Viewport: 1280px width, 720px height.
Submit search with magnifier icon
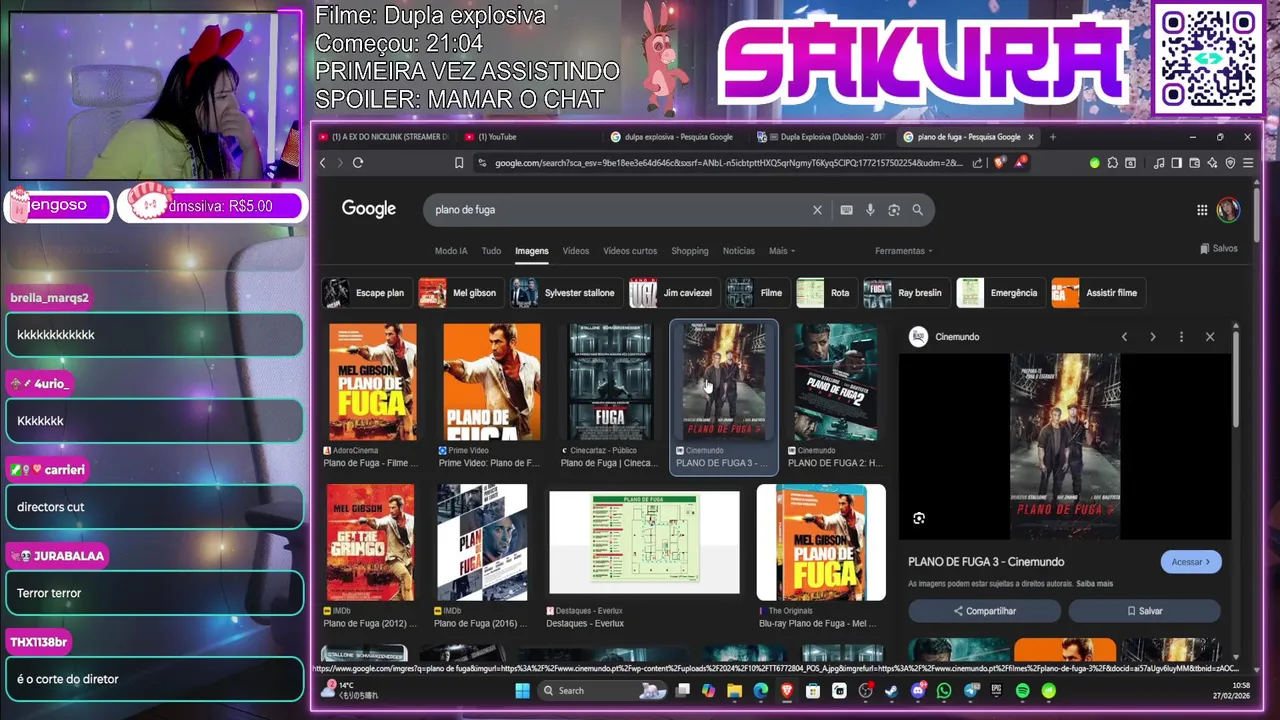pyautogui.click(x=918, y=210)
